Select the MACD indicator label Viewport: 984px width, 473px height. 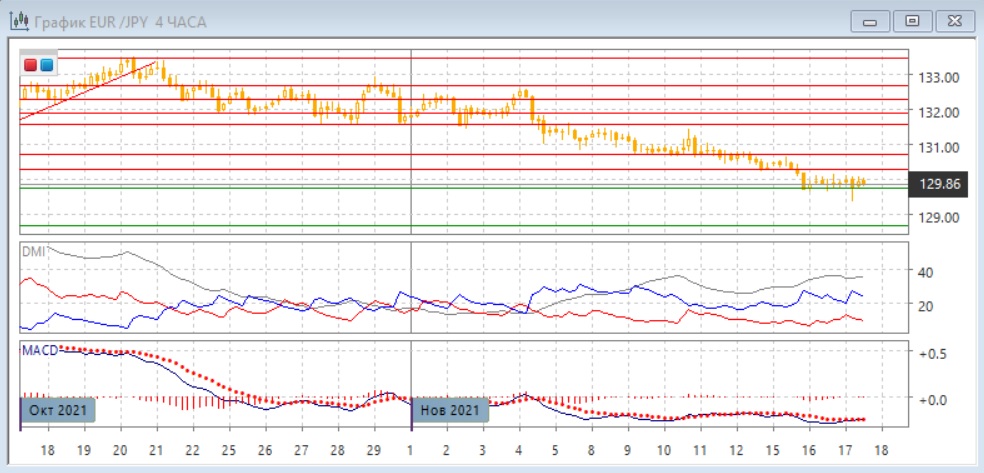[x=39, y=350]
